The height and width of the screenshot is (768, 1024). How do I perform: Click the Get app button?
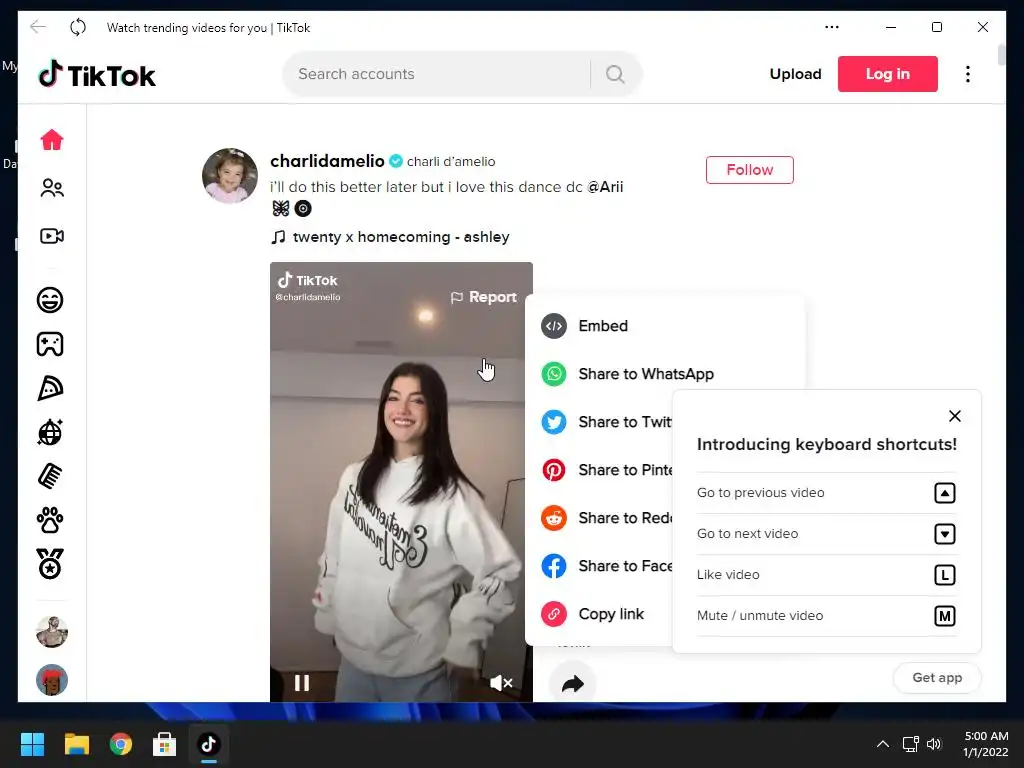point(936,677)
